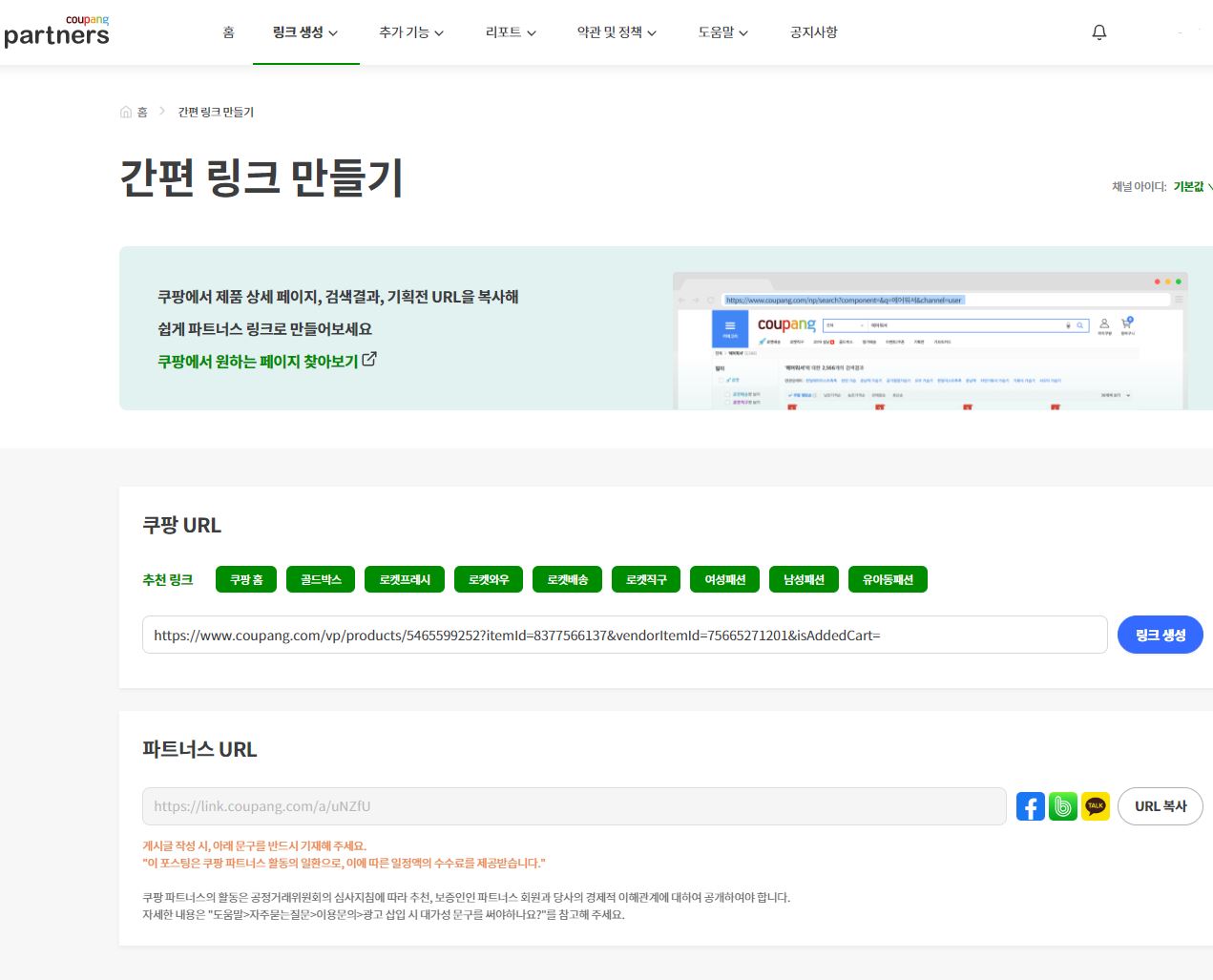Go to the 홈 menu item
Screen dimensions: 1213x980
pyautogui.click(x=229, y=31)
